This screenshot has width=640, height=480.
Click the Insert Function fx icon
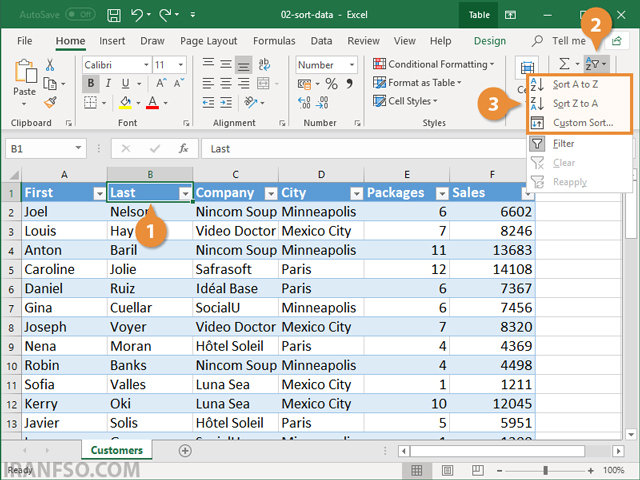point(183,149)
